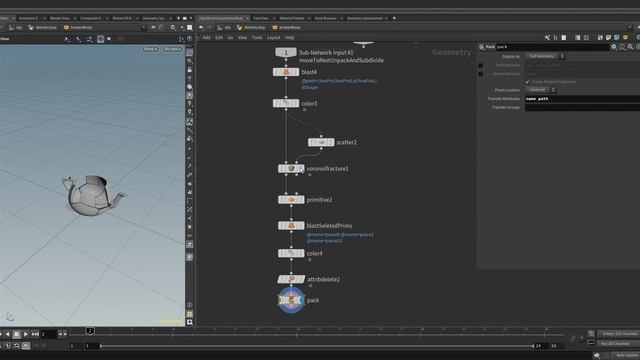Click the pack node icon

[291, 300]
